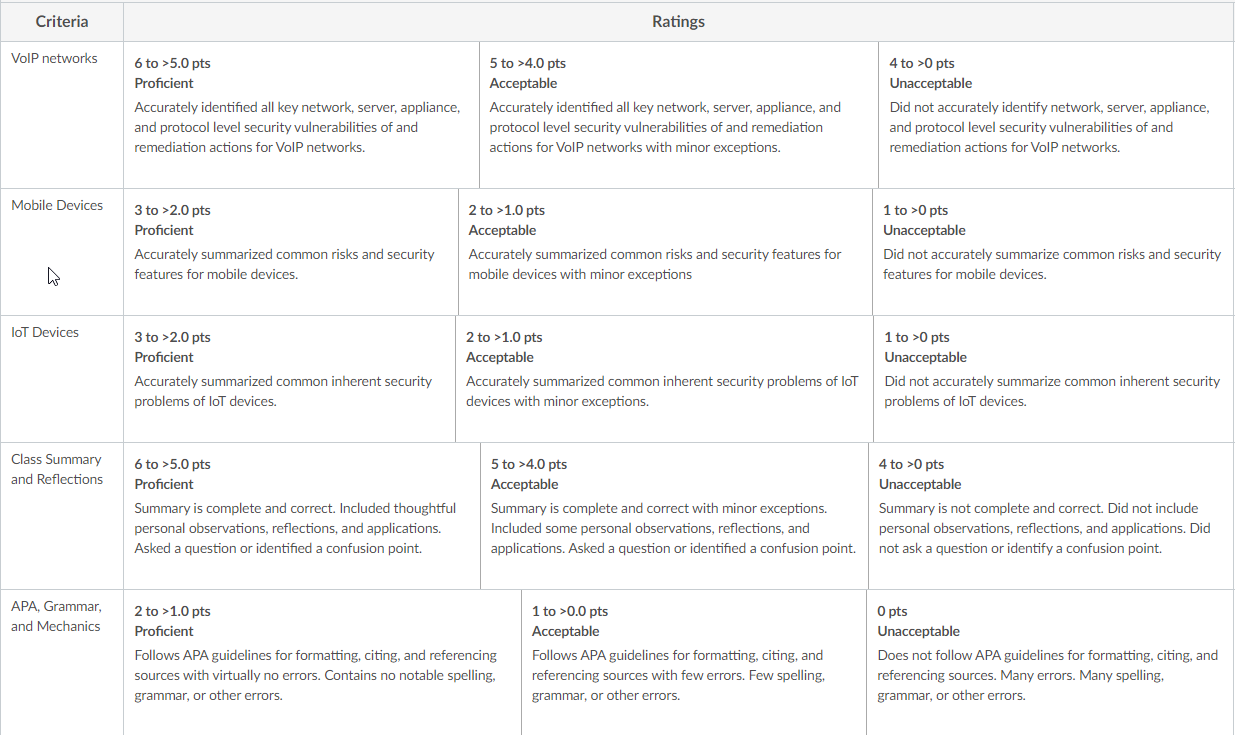Select Mobile Devices Proficient rating
The image size is (1235, 735).
click(291, 252)
